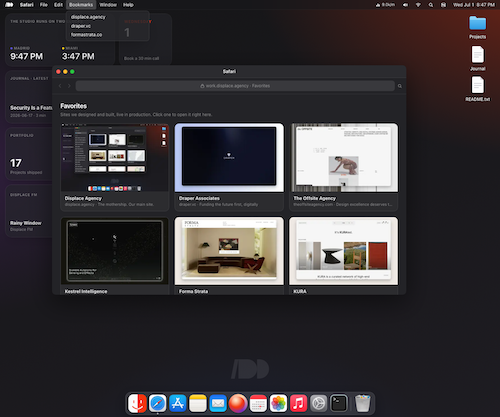
Task: Select formastrata.co in Bookmarks dropdown
Action: [x=86, y=35]
